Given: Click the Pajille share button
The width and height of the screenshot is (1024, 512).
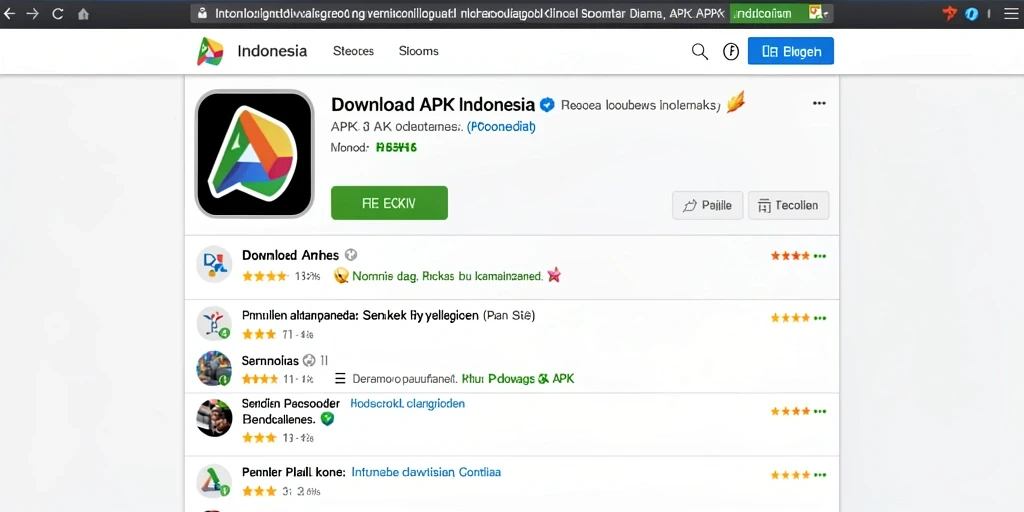Looking at the screenshot, I should point(707,206).
